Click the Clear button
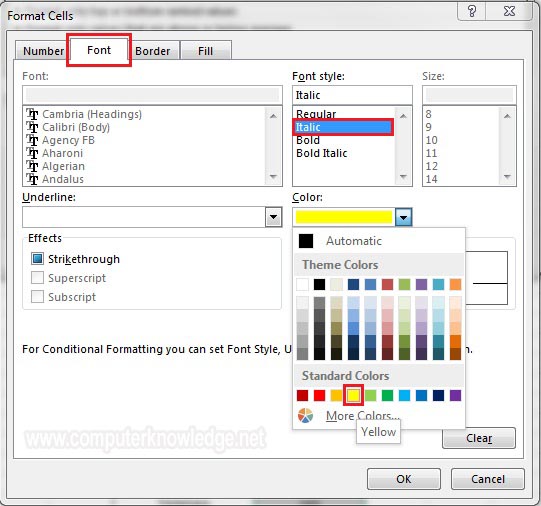The width and height of the screenshot is (541, 506). pos(479,438)
